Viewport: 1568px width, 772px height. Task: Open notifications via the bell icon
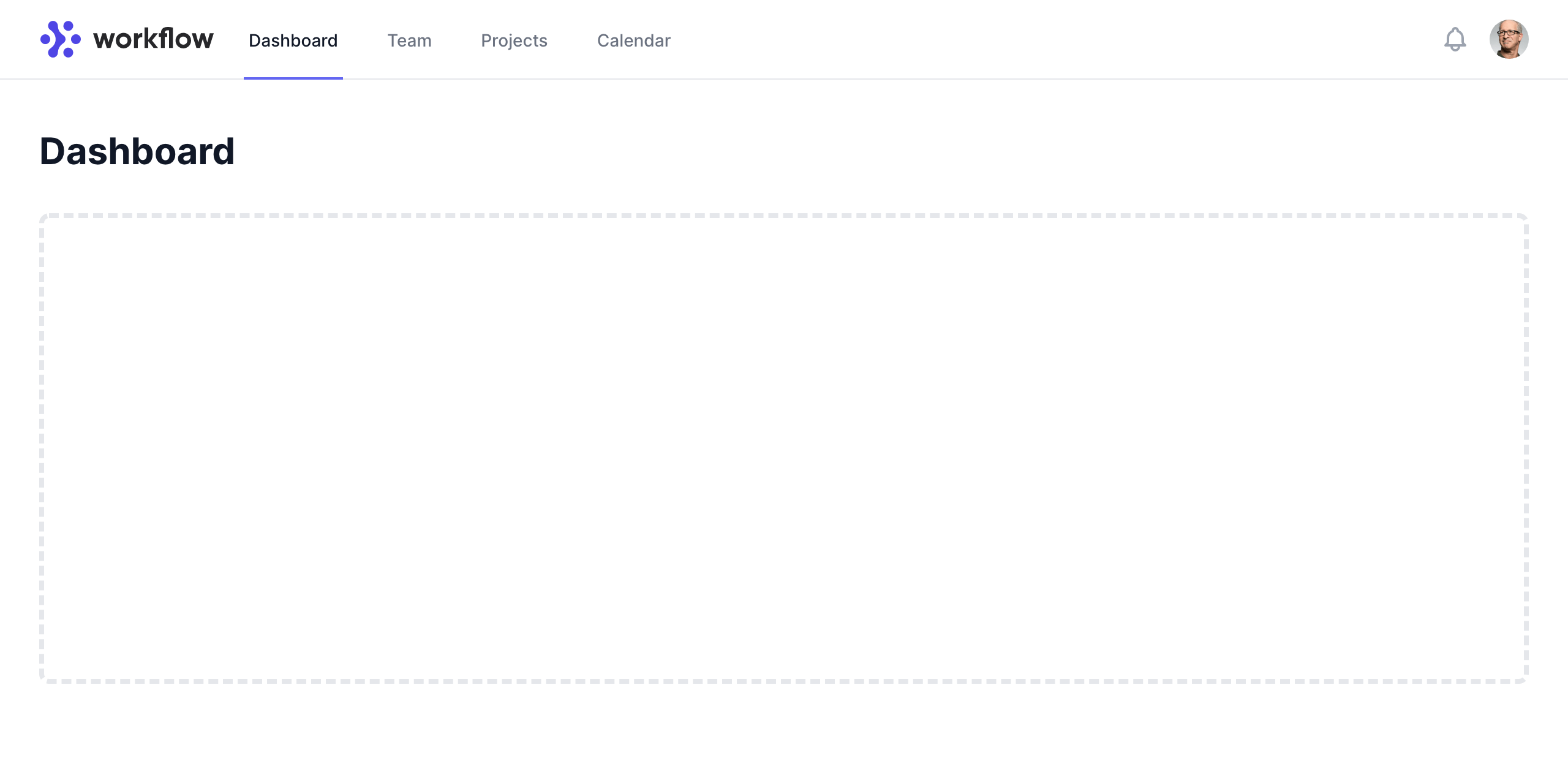tap(1455, 40)
